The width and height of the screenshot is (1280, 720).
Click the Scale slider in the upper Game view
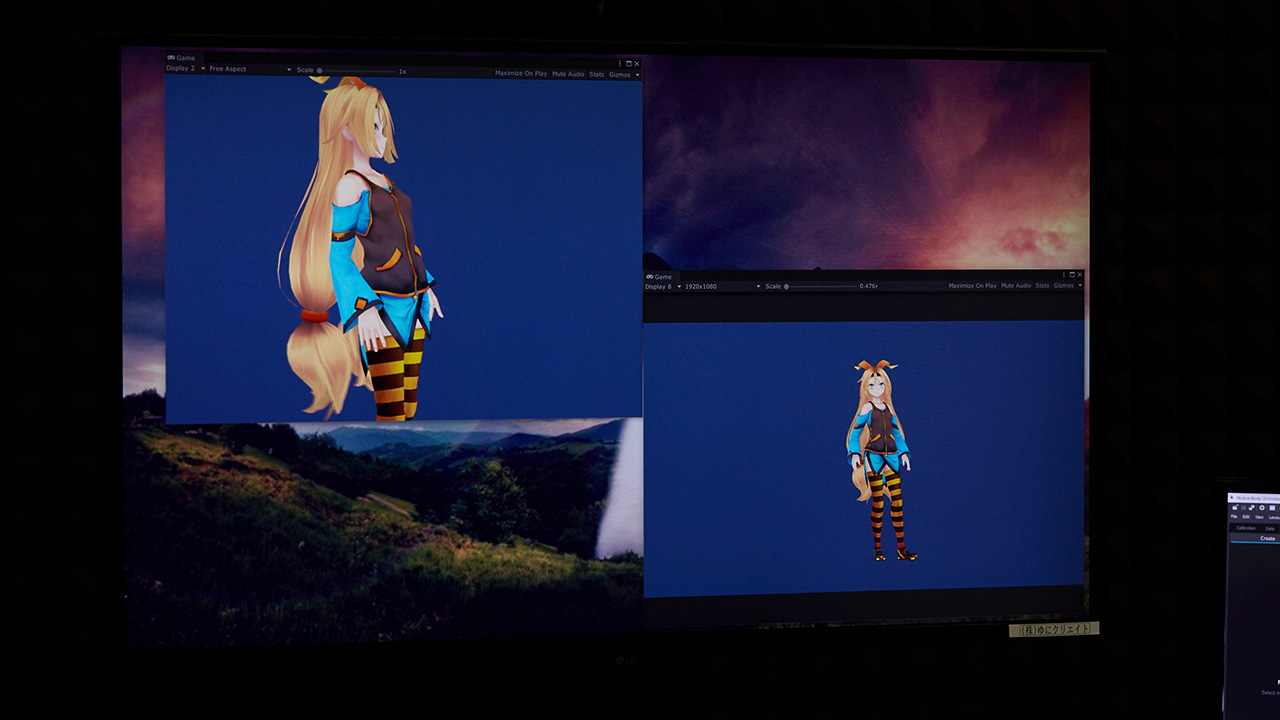click(x=360, y=71)
